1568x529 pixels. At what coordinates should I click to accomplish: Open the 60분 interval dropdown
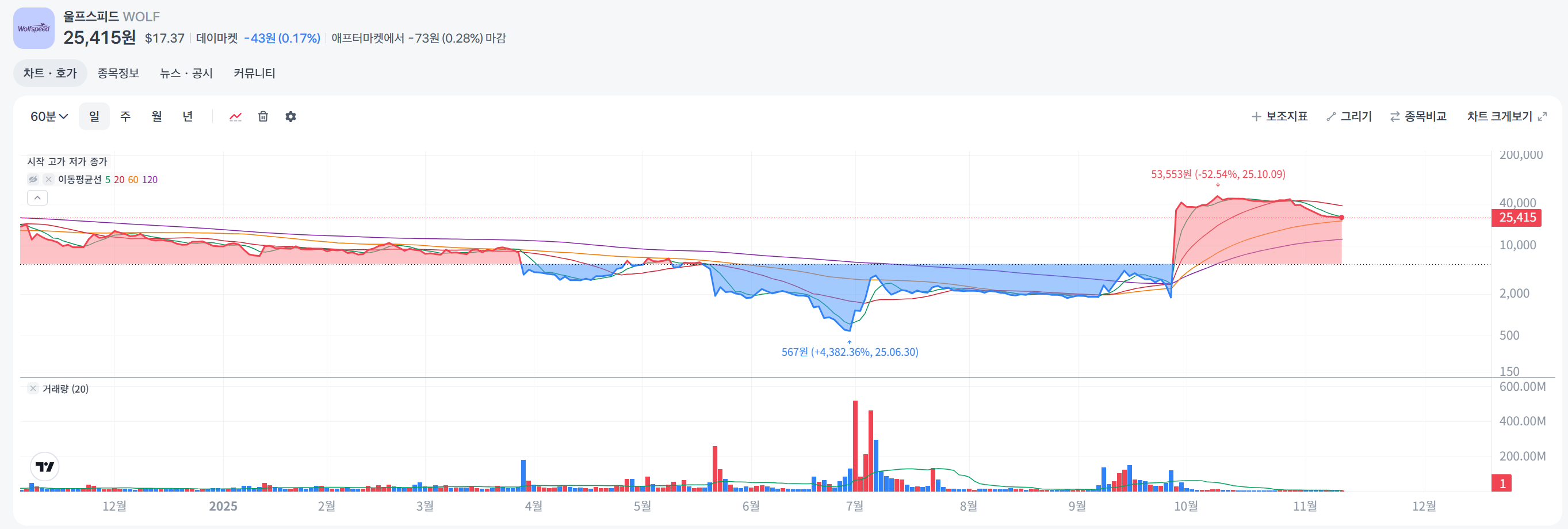(49, 116)
